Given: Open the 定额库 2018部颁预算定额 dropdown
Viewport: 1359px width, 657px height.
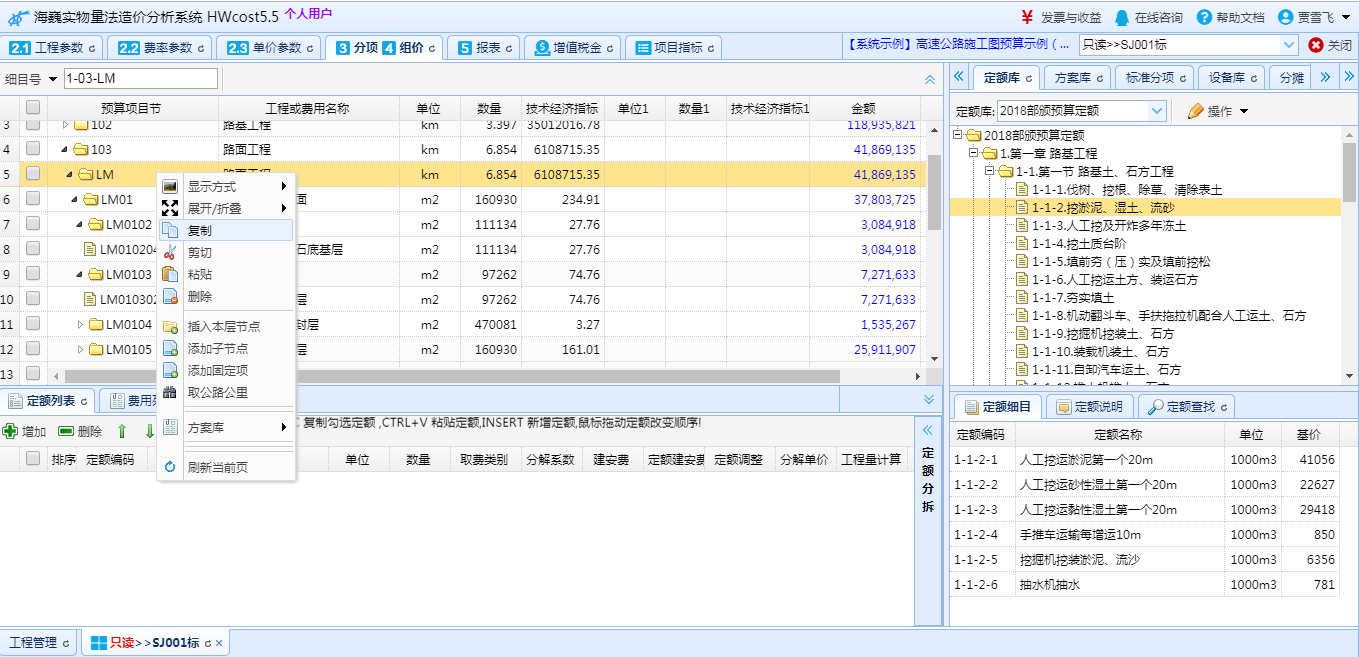Looking at the screenshot, I should tap(1157, 111).
